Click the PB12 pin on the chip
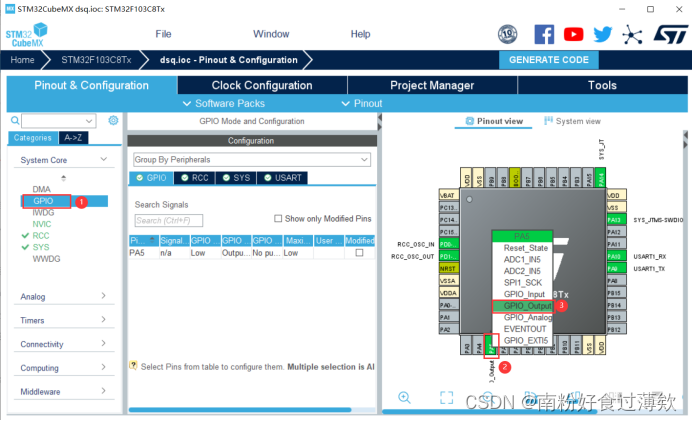This screenshot has width=692, height=421. (617, 329)
